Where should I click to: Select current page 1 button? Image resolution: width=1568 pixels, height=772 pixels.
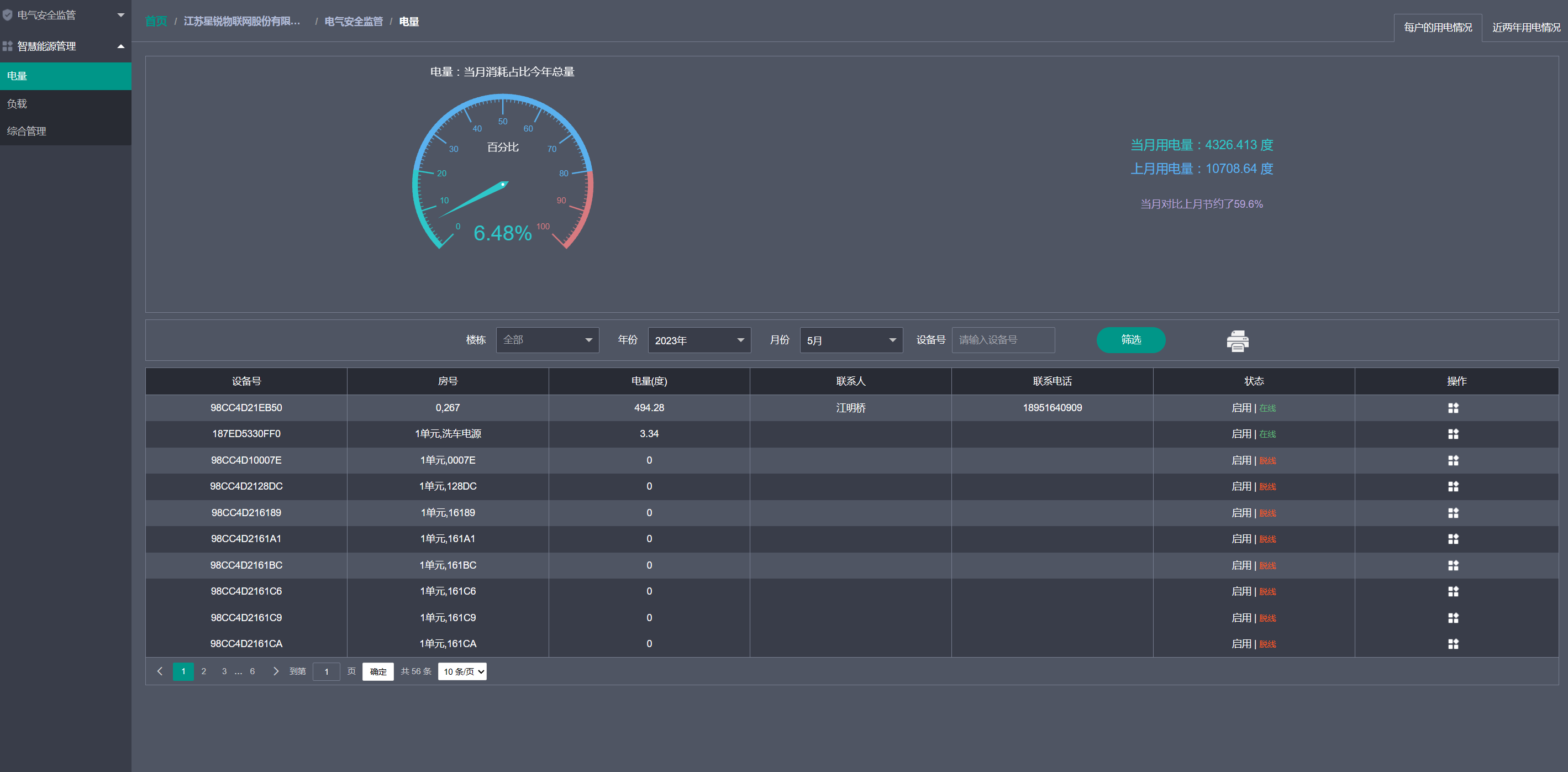(x=183, y=671)
